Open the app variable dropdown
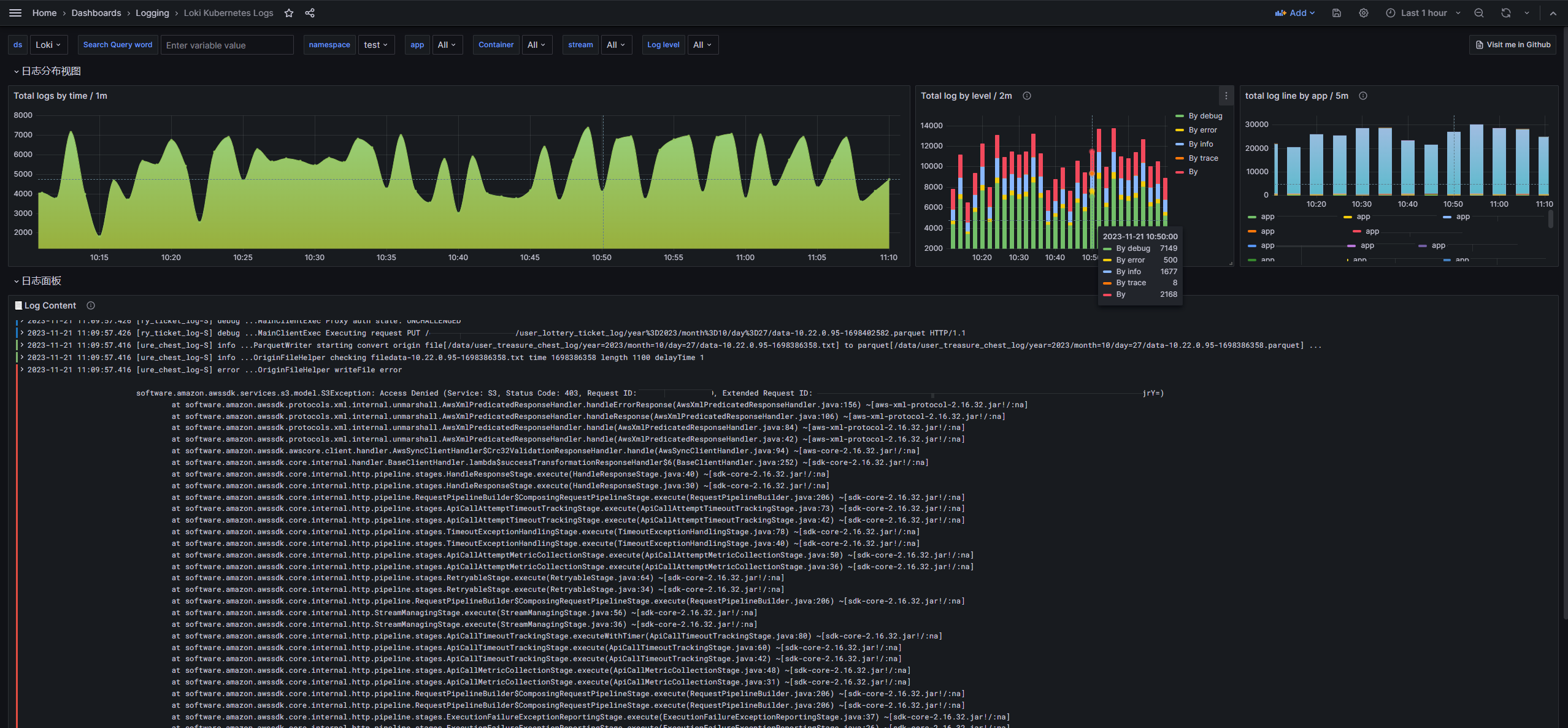 coord(447,45)
